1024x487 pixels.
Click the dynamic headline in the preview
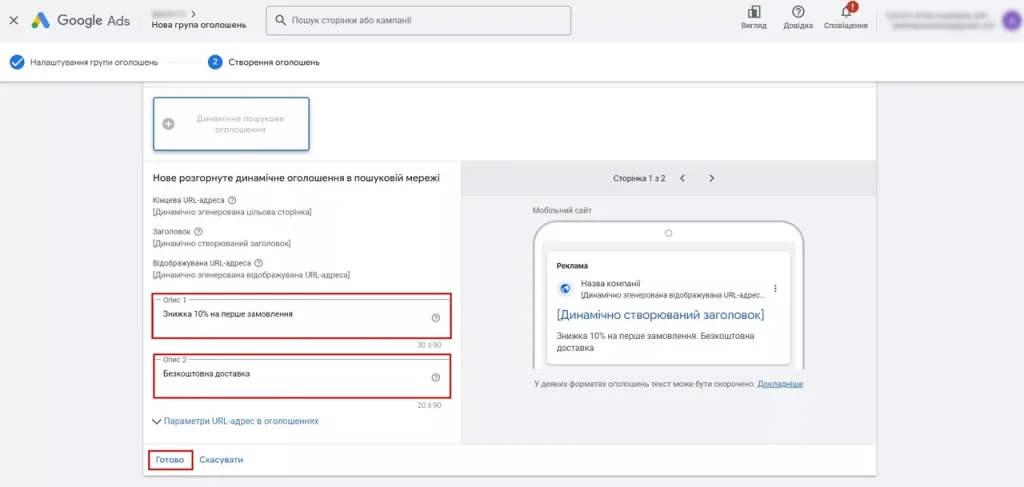click(660, 315)
